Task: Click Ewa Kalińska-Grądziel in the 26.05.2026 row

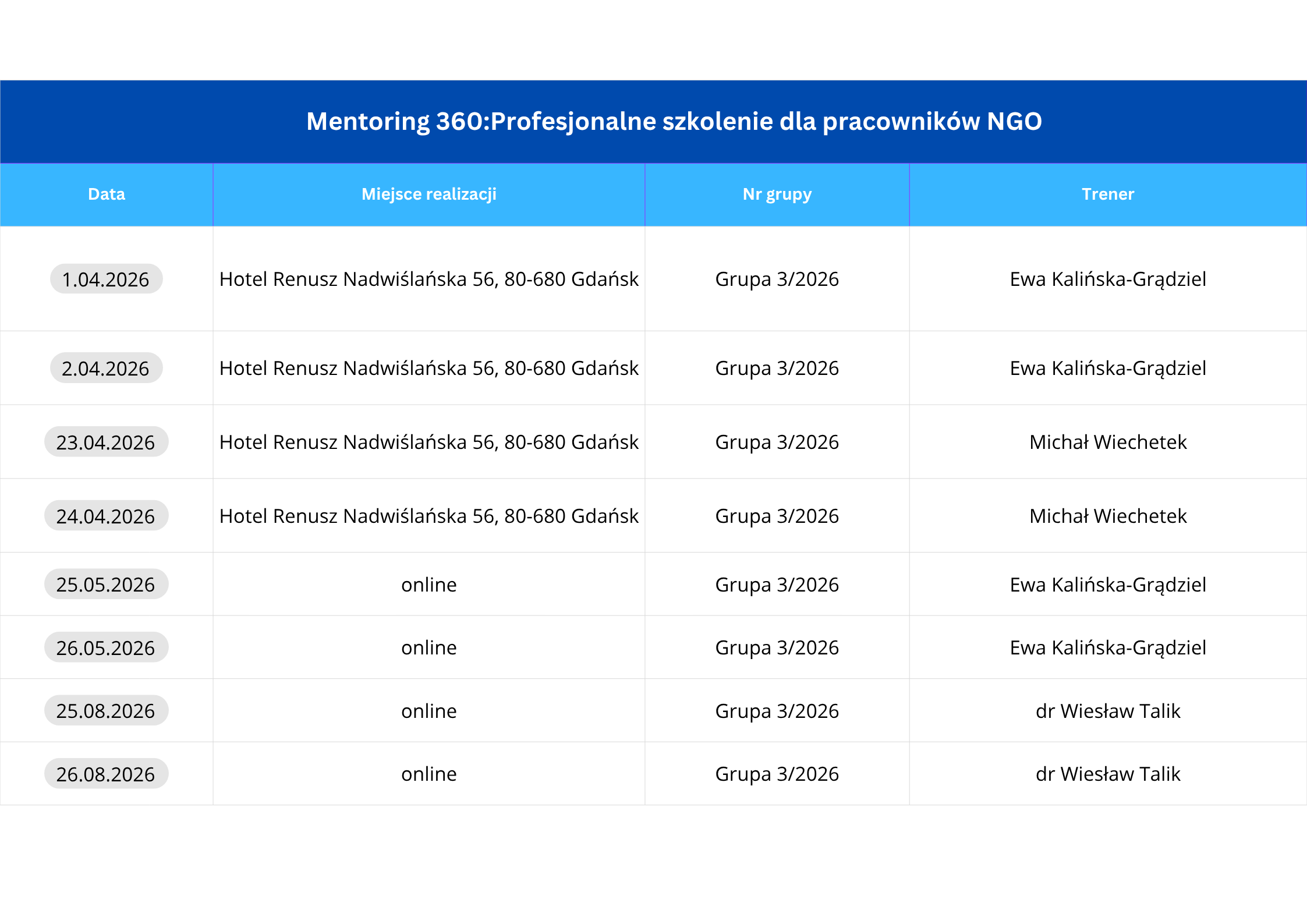Action: tap(1107, 648)
